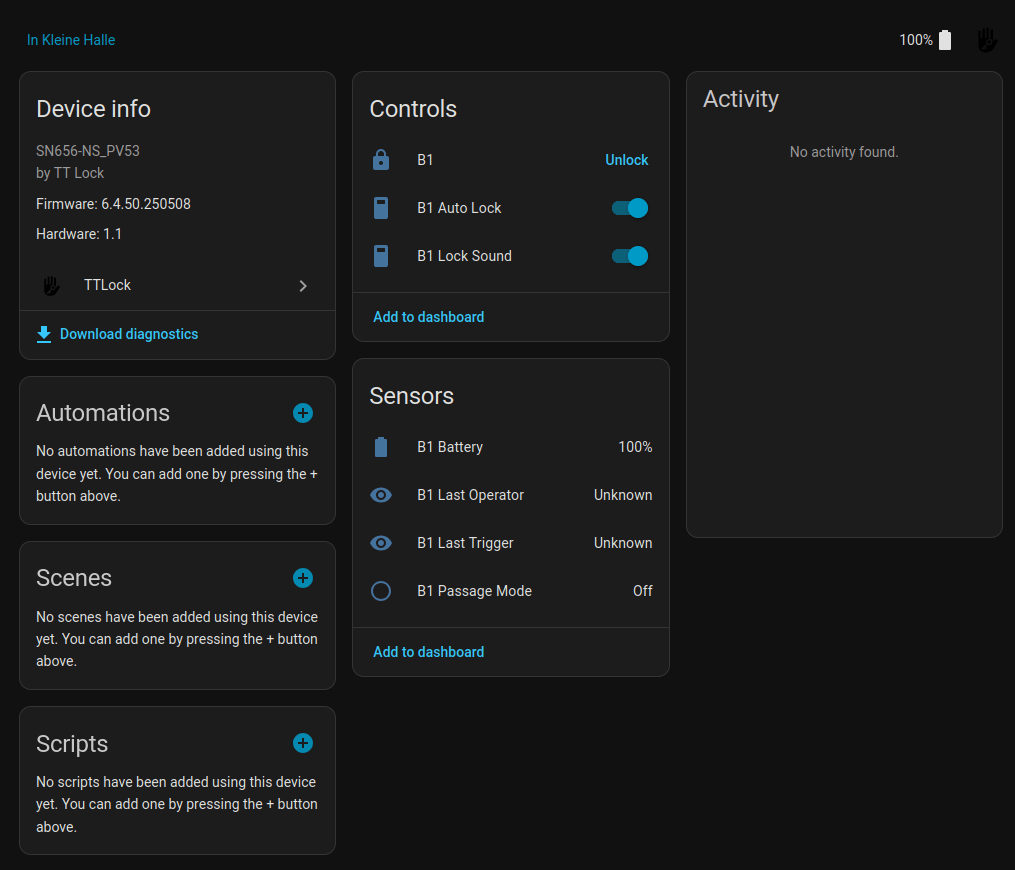The height and width of the screenshot is (870, 1015).
Task: Add a new script with plus icon
Action: pyautogui.click(x=303, y=743)
